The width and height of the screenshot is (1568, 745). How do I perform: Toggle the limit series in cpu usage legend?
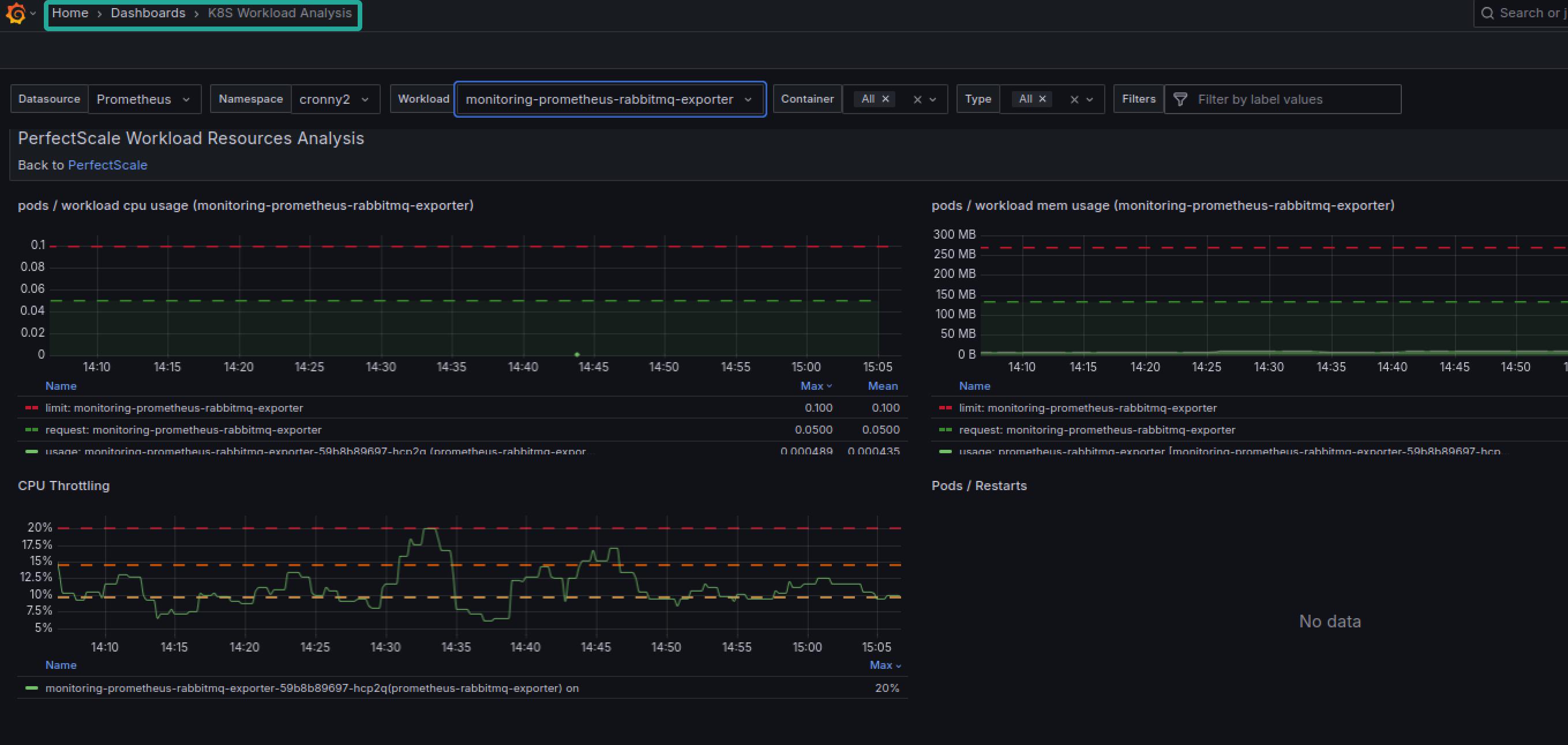coord(174,408)
